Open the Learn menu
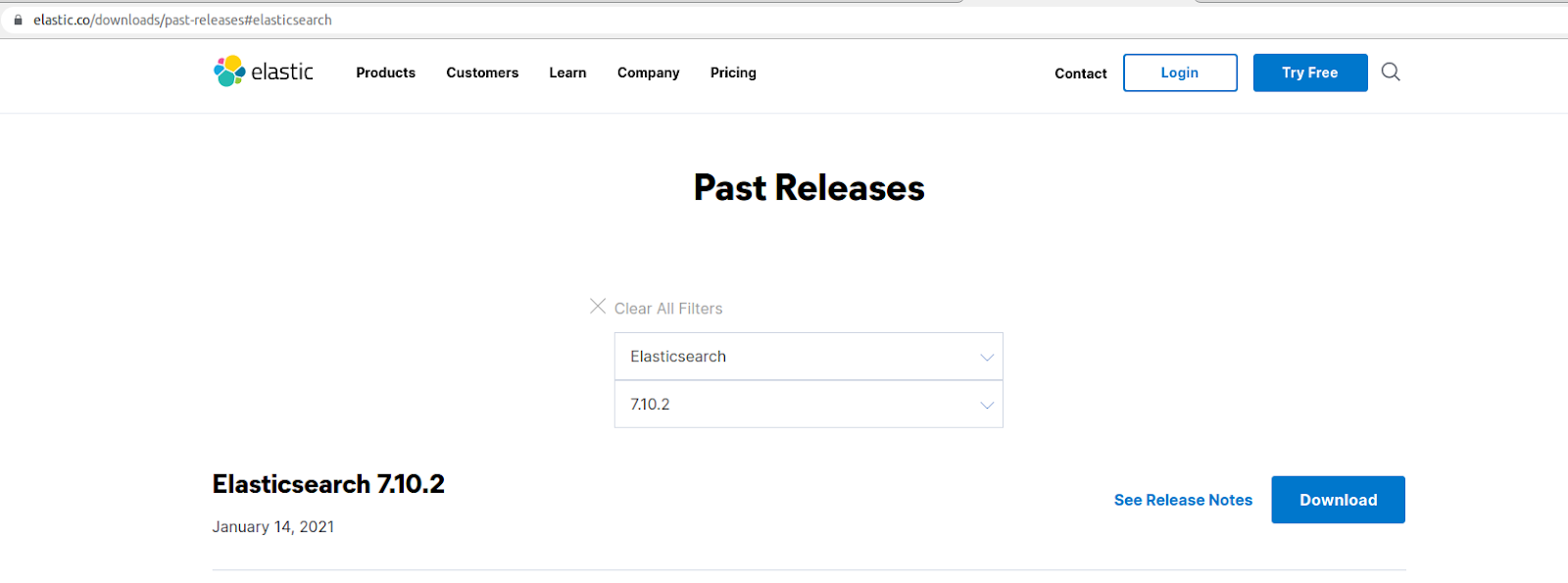Screen dimensions: 1568x583 (x=567, y=73)
